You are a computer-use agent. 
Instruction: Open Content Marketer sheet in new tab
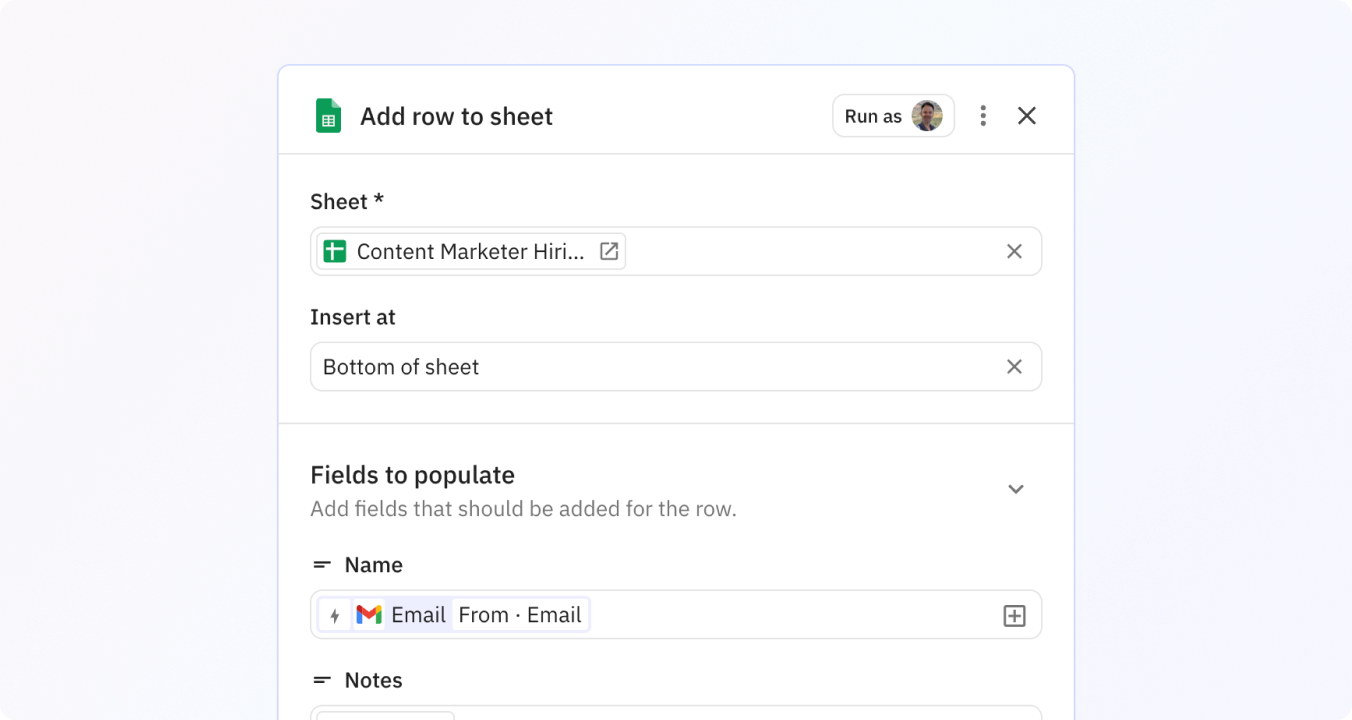point(608,251)
